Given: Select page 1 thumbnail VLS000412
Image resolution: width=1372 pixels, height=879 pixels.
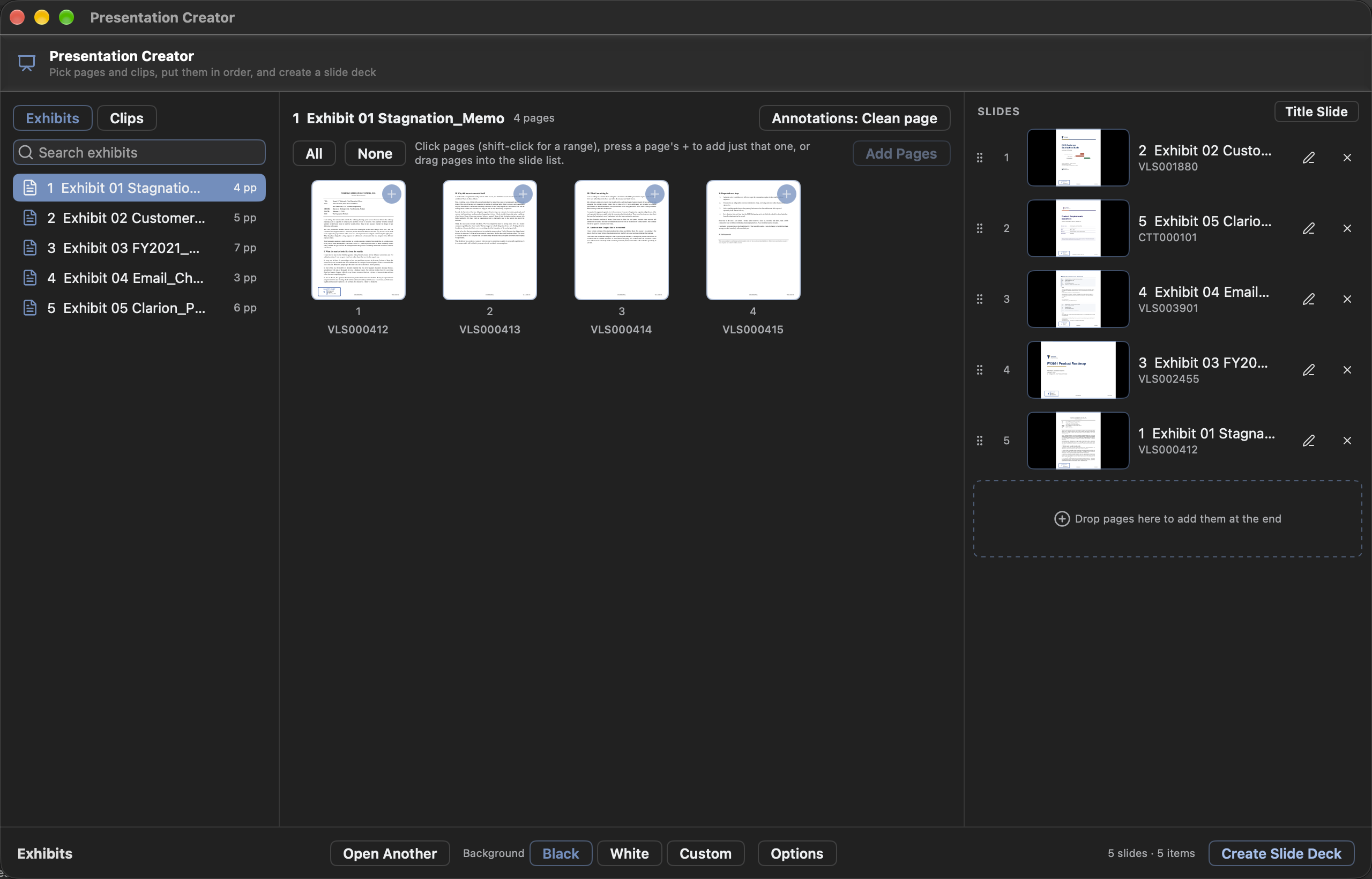Looking at the screenshot, I should click(x=358, y=240).
